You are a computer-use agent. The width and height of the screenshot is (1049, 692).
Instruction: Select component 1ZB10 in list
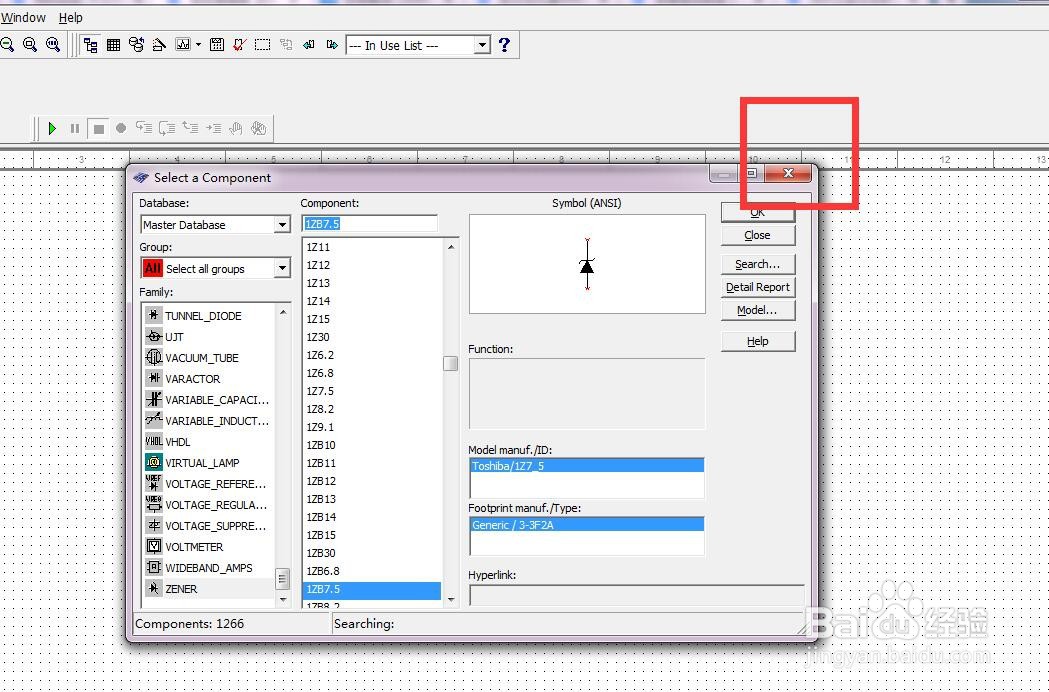pos(372,445)
